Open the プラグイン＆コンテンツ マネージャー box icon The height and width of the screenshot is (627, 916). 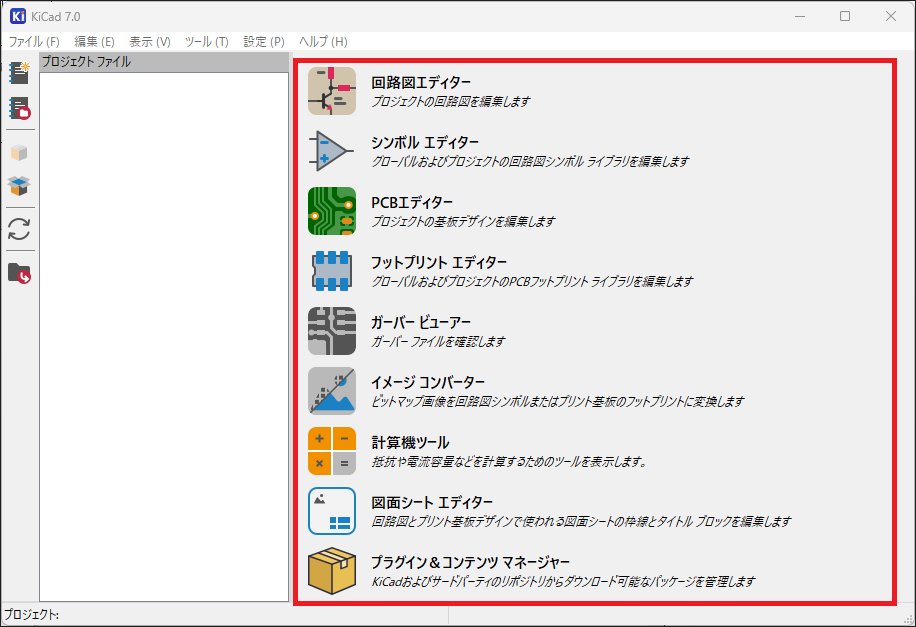332,571
